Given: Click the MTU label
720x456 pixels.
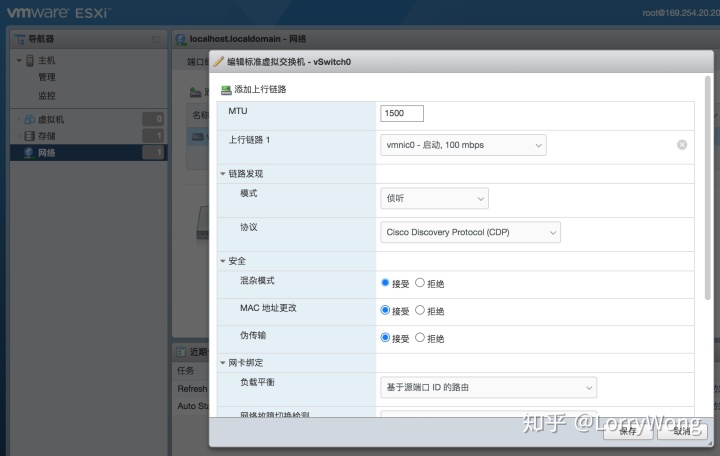Looking at the screenshot, I should coord(238,111).
